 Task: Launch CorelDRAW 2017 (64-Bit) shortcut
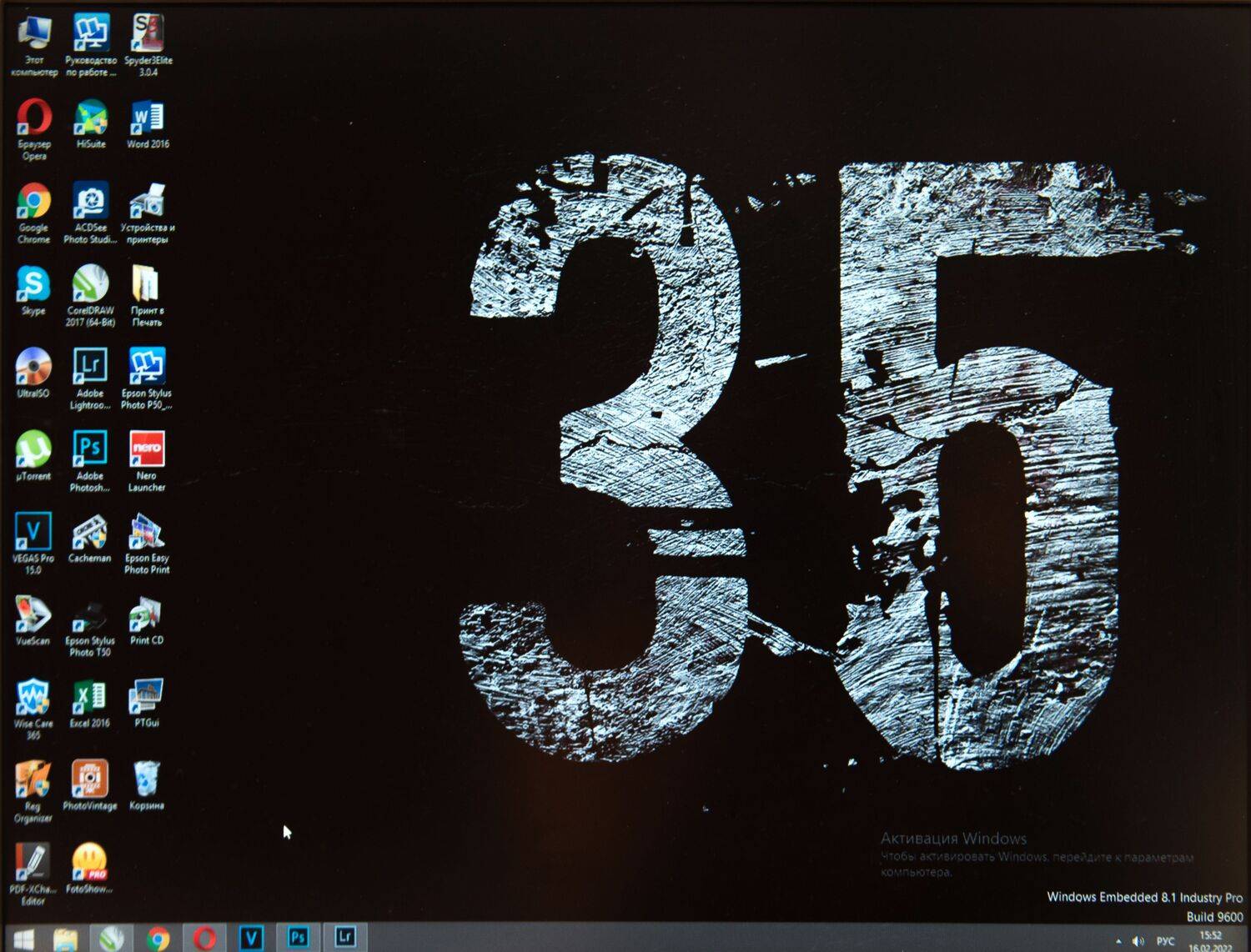pyautogui.click(x=90, y=284)
